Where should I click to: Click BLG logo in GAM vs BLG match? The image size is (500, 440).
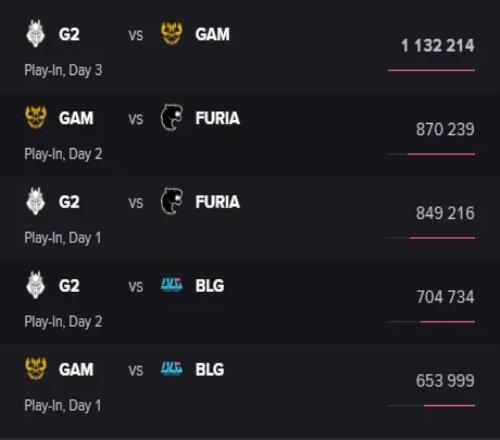(x=172, y=369)
